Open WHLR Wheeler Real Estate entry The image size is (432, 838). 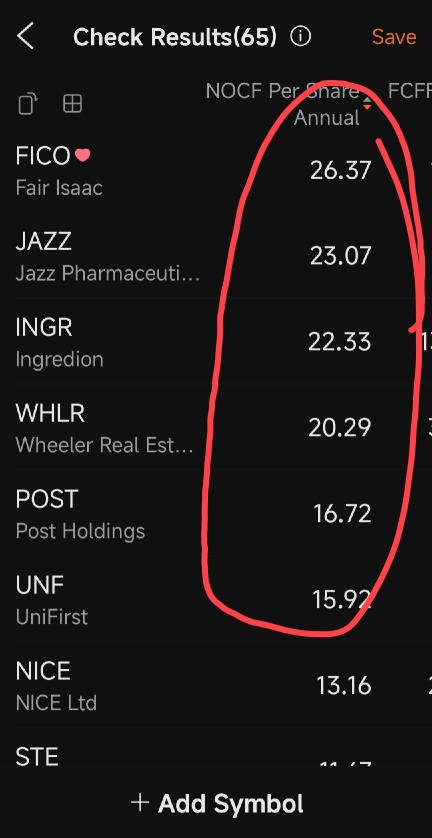click(x=216, y=427)
